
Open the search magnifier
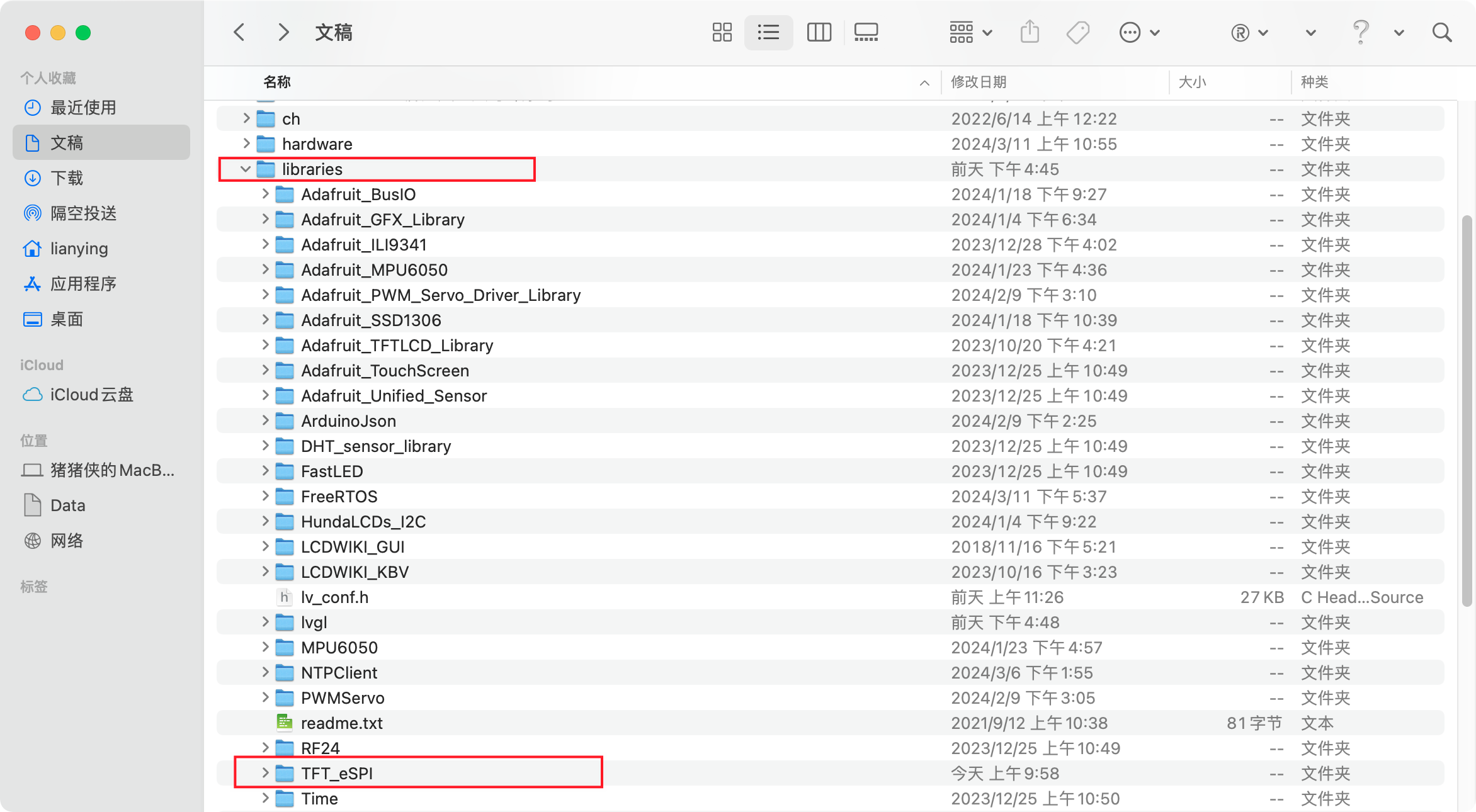coord(1441,32)
